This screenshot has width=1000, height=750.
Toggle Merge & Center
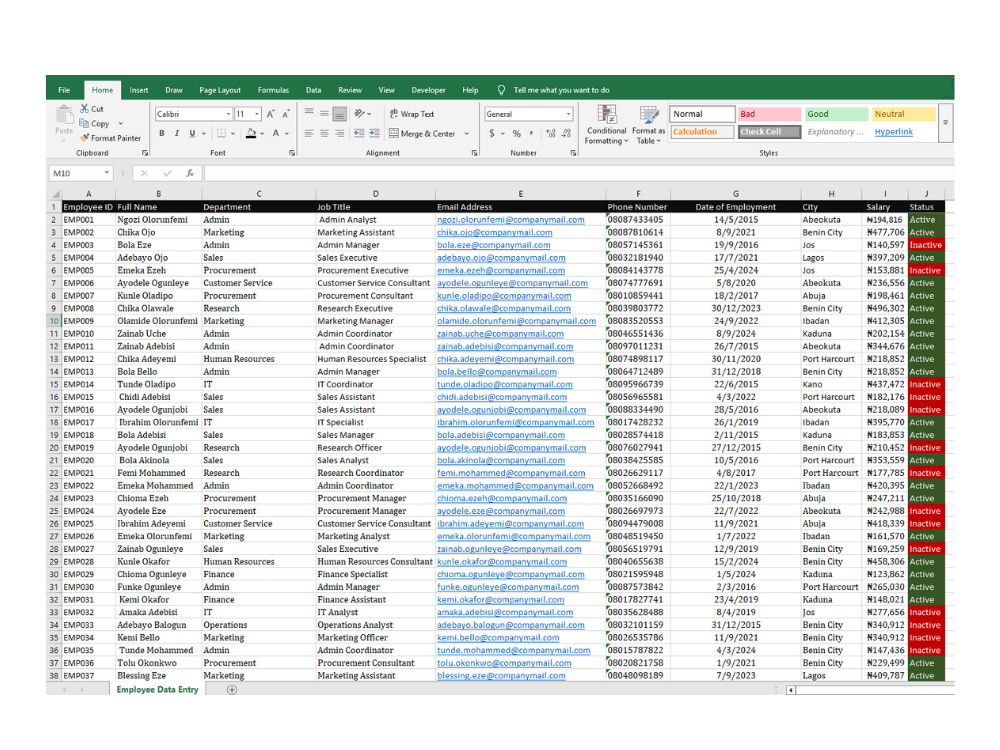tap(422, 133)
